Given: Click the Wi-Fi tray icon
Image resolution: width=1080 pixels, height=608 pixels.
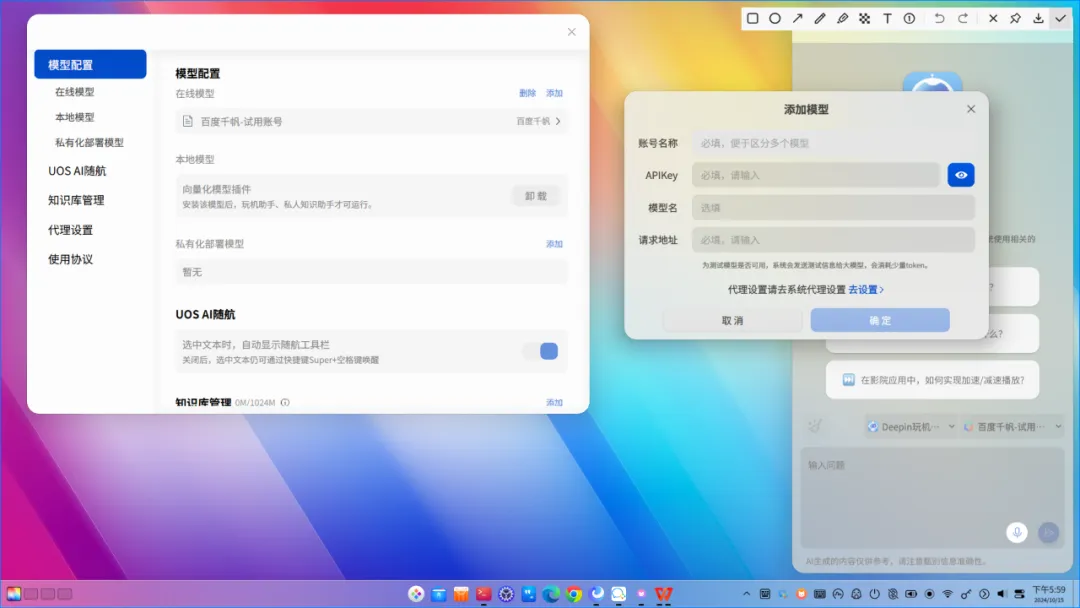Looking at the screenshot, I should (x=948, y=594).
